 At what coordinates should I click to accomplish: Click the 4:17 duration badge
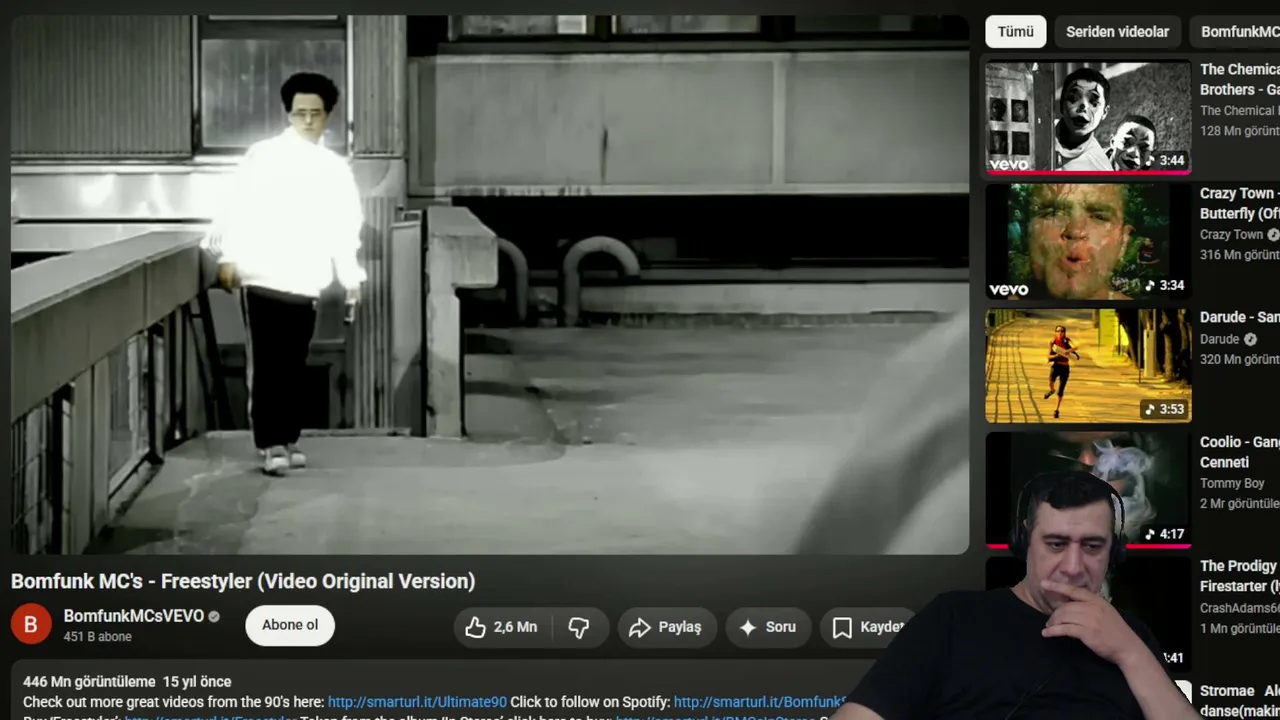1165,534
